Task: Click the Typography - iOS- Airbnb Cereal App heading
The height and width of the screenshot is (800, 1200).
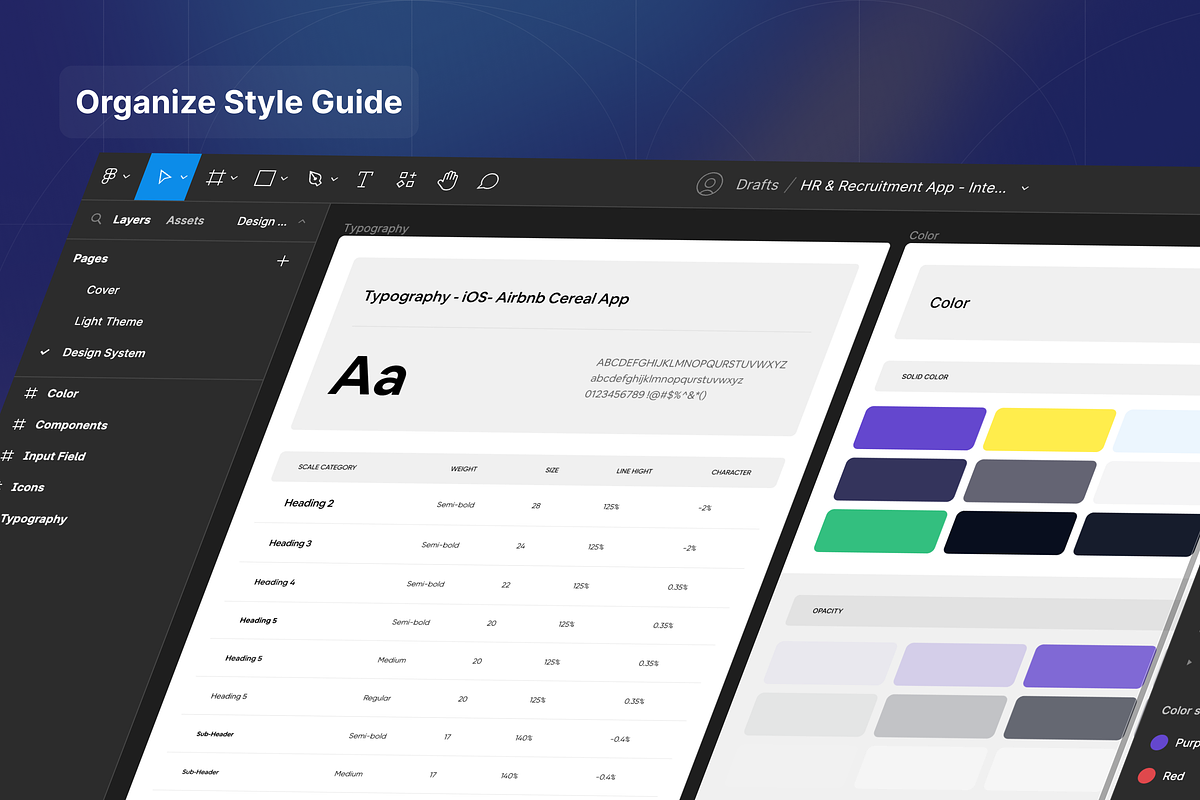Action: (x=496, y=298)
